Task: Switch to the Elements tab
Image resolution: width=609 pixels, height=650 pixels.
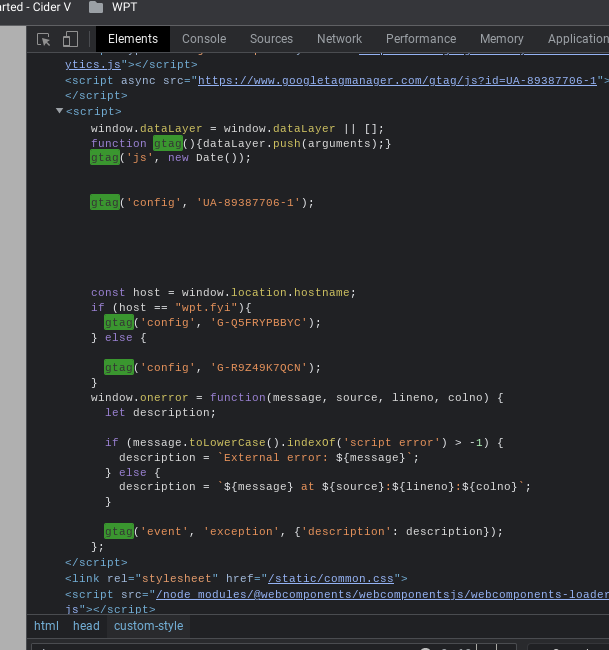Action: [133, 39]
